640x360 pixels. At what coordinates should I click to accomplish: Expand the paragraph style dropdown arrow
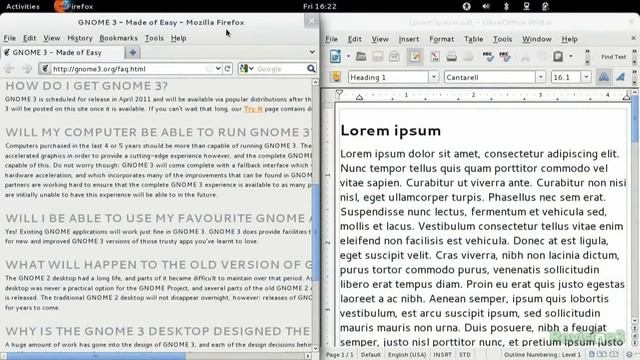point(433,77)
